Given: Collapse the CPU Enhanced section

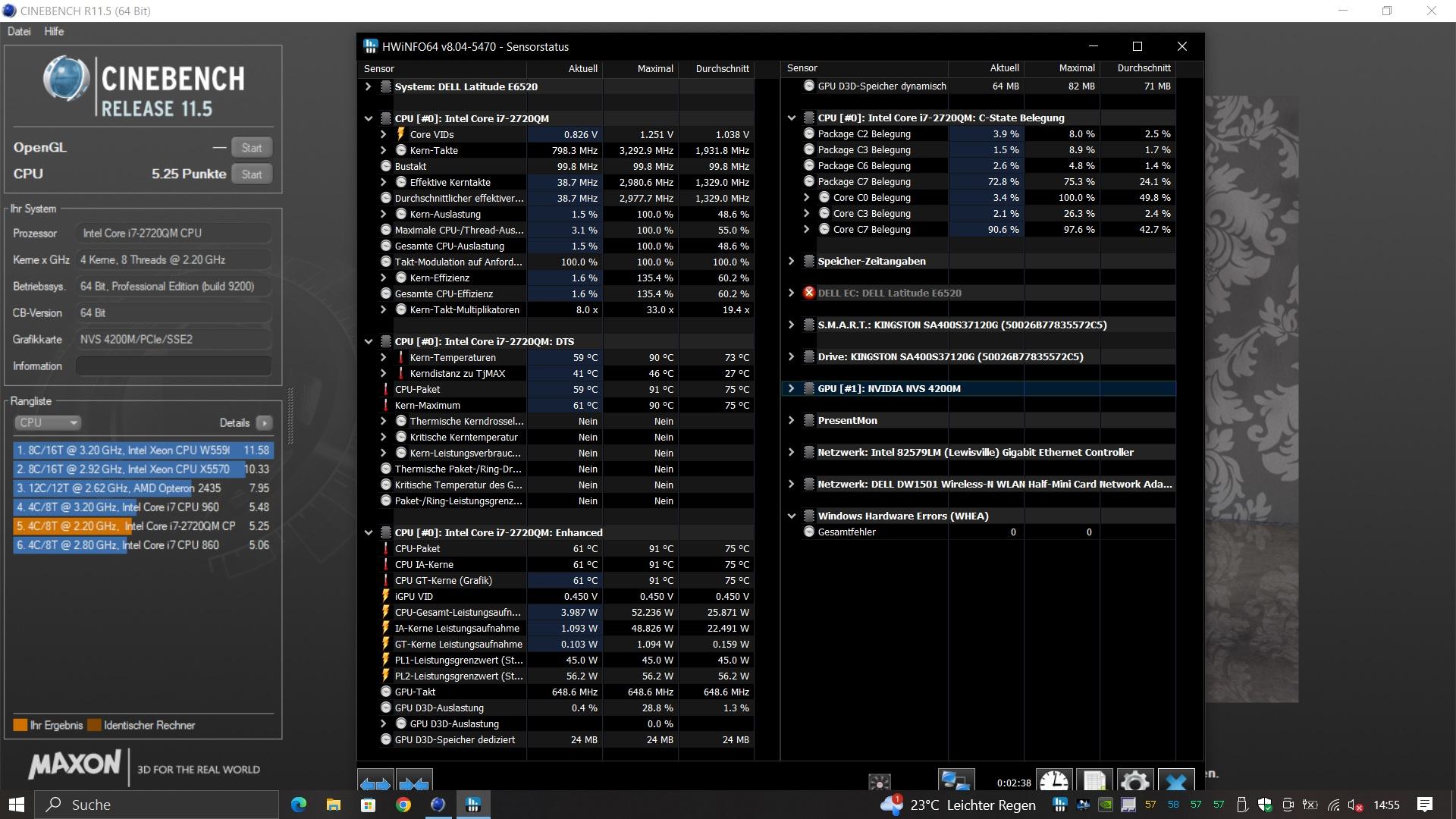Looking at the screenshot, I should coord(368,532).
